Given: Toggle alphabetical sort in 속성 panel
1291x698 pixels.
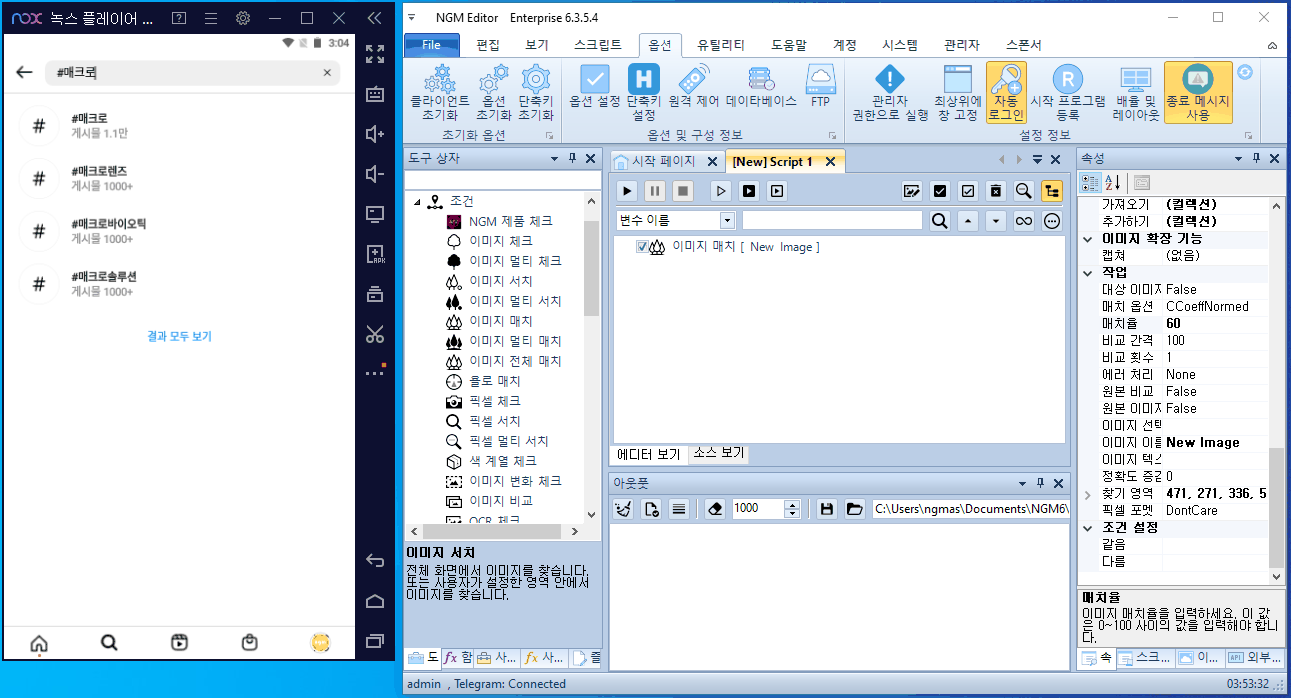Looking at the screenshot, I should [1114, 182].
